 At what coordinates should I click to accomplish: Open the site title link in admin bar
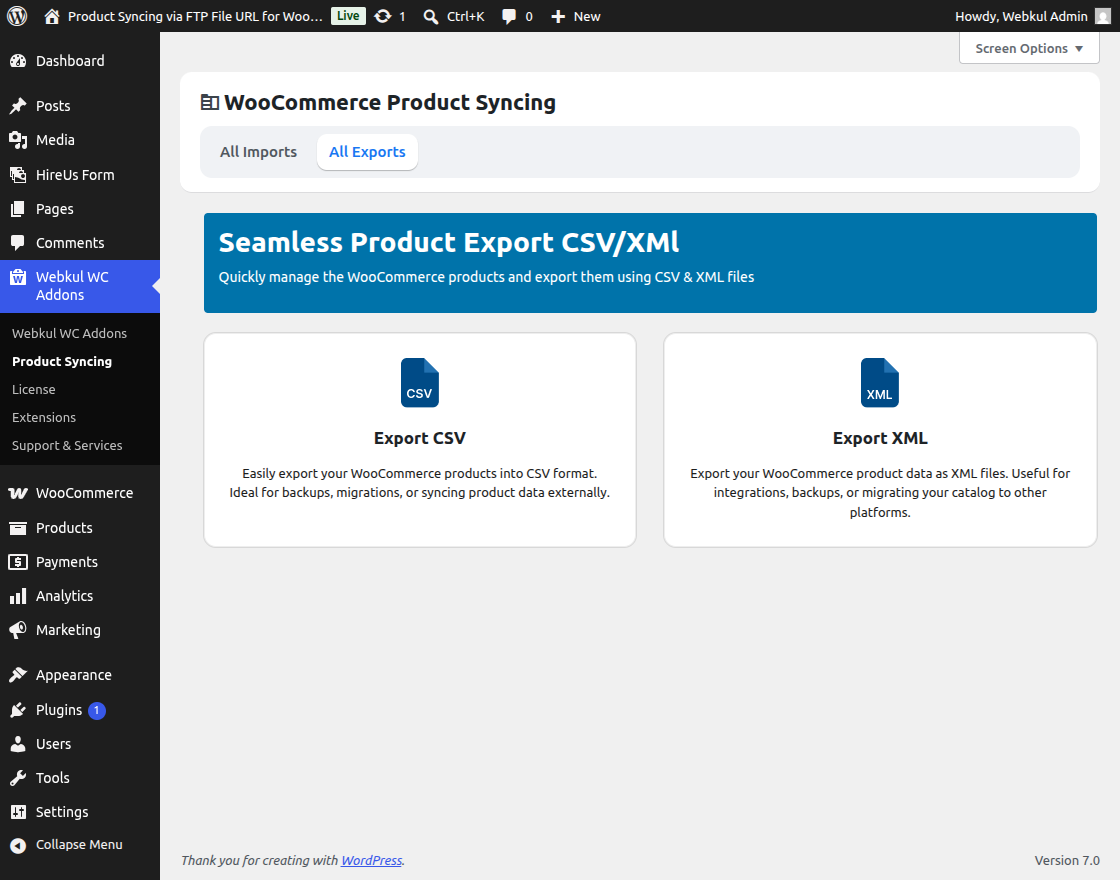pos(195,16)
